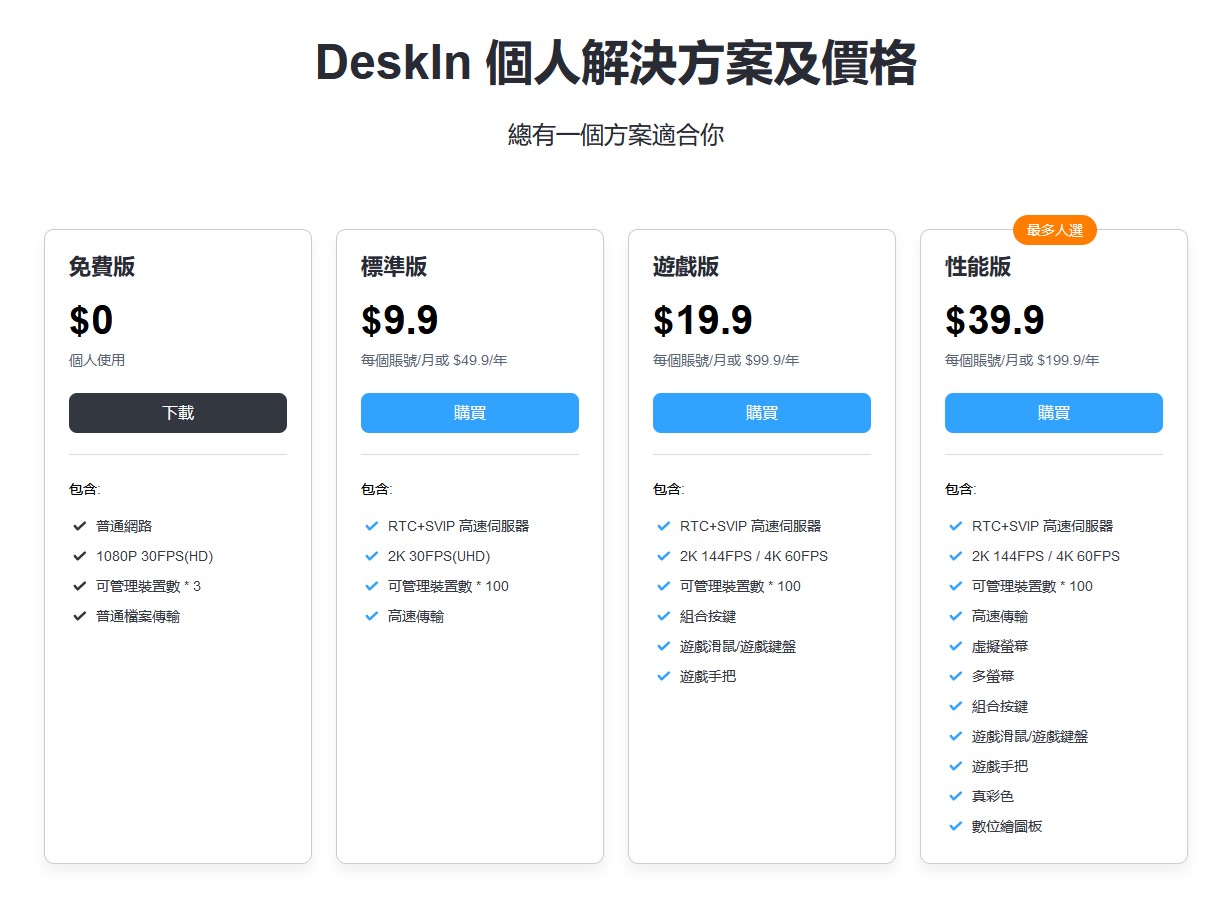This screenshot has height=911, width=1211.
Task: Click '遊戲手把' text in the 性能版 card
Action: (x=1000, y=766)
